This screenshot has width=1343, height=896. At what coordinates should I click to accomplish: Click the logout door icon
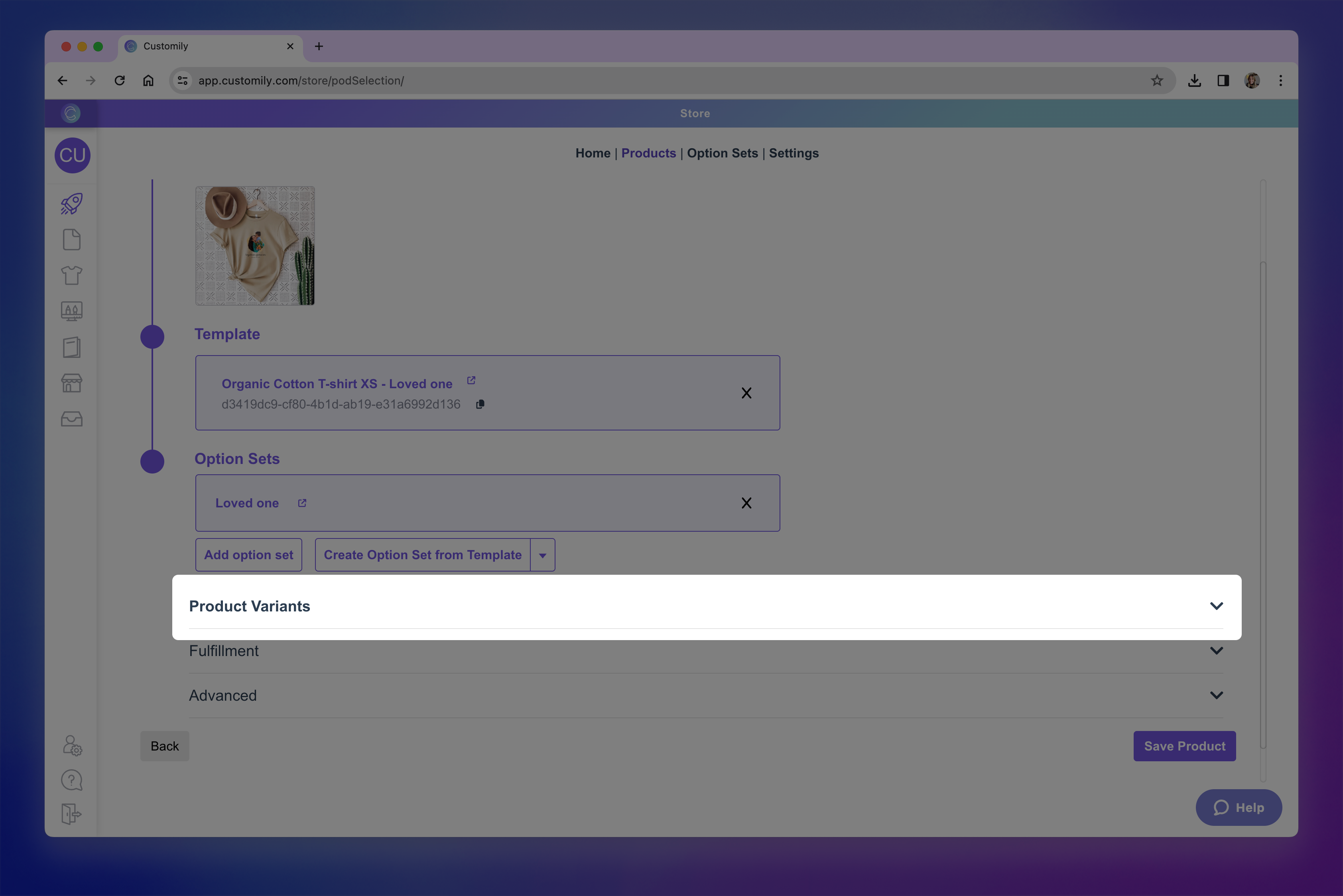[71, 814]
